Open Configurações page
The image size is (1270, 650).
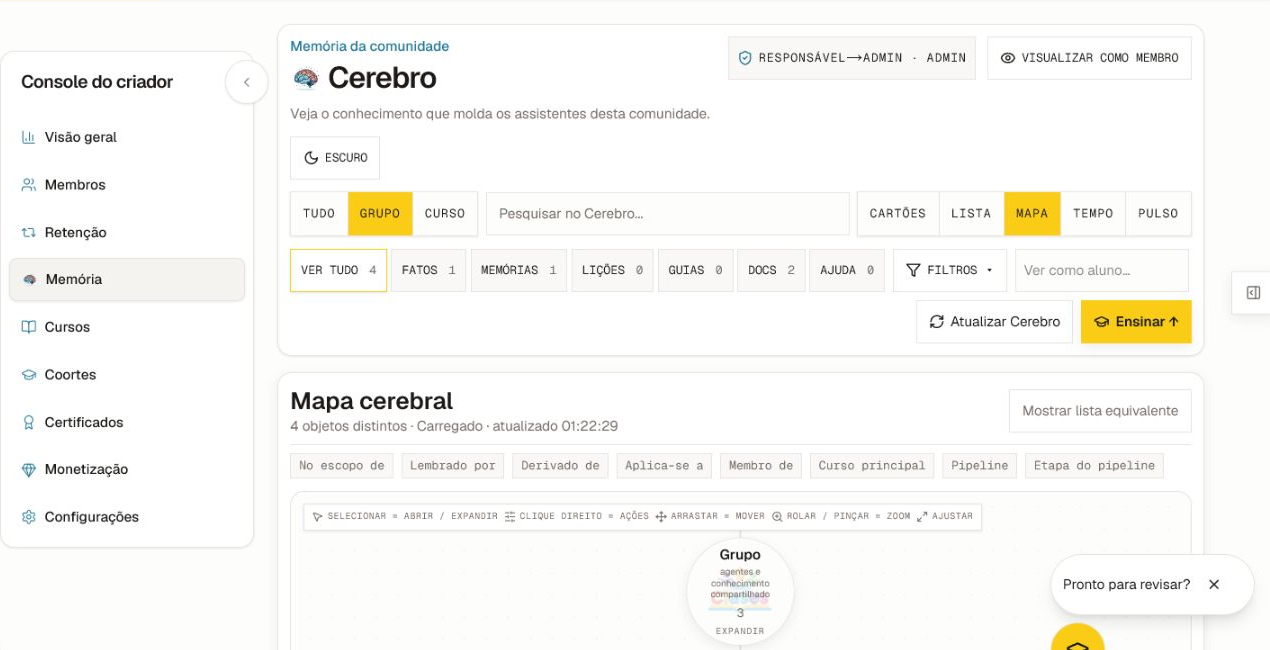coord(127,517)
